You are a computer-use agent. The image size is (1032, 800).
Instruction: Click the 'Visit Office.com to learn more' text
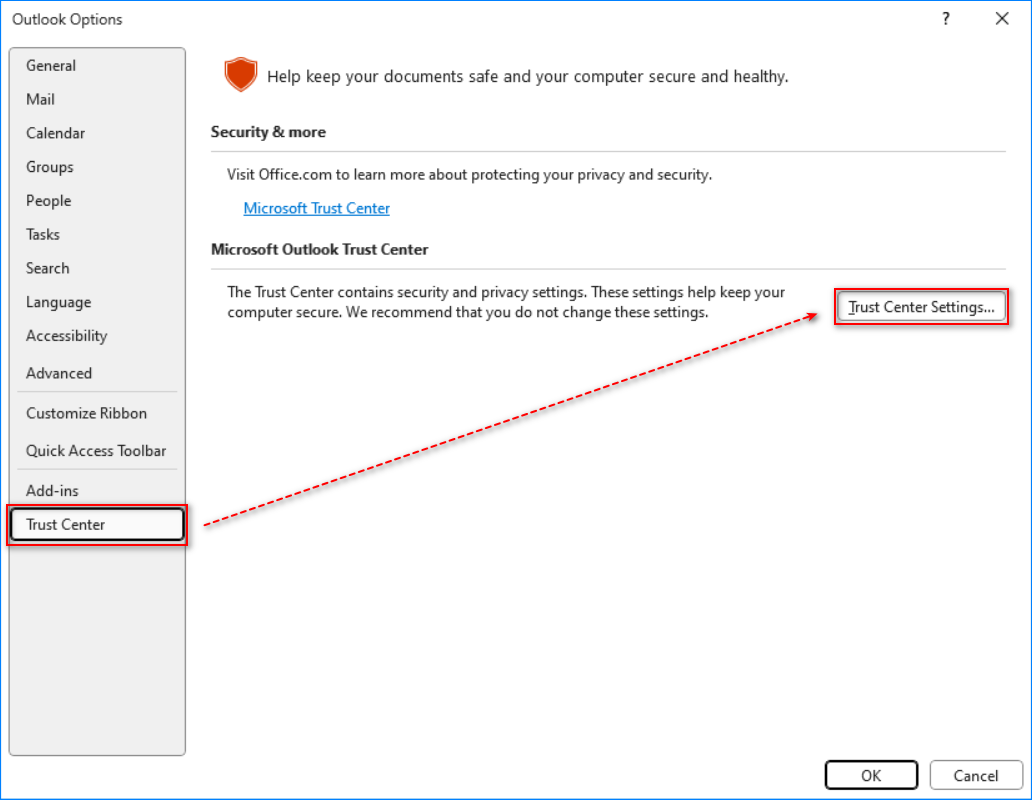[469, 174]
